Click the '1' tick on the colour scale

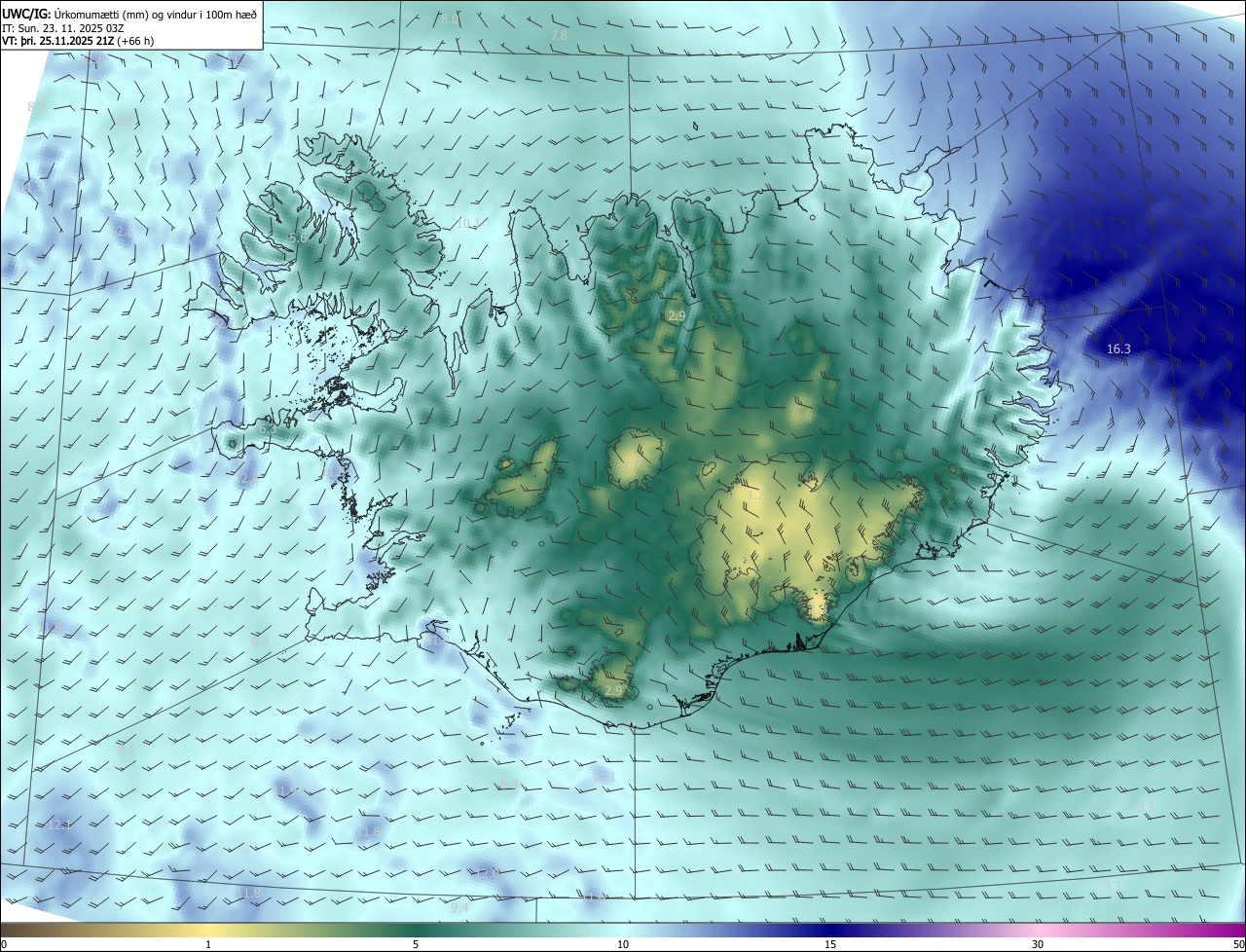click(208, 944)
